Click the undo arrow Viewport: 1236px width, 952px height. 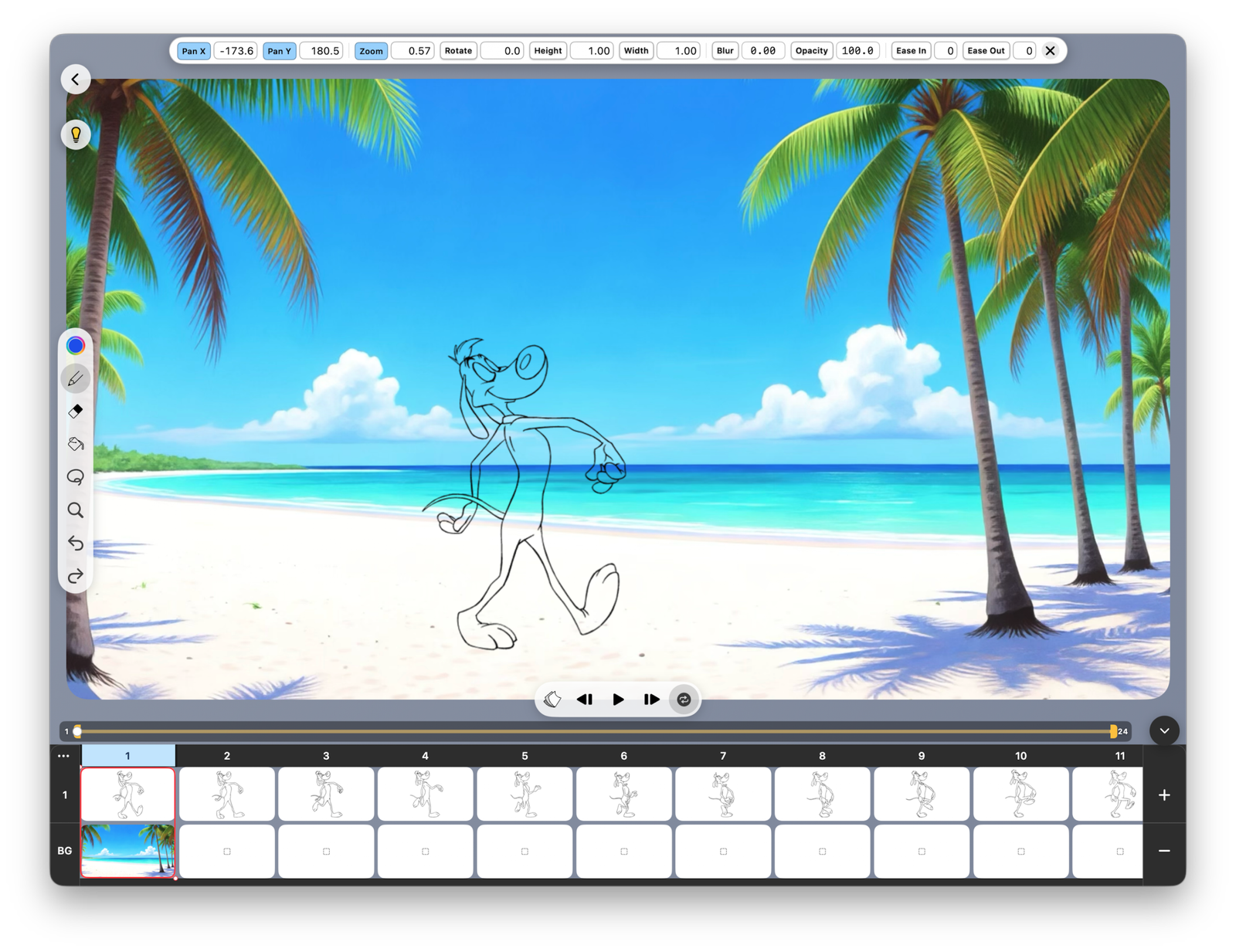[x=76, y=544]
